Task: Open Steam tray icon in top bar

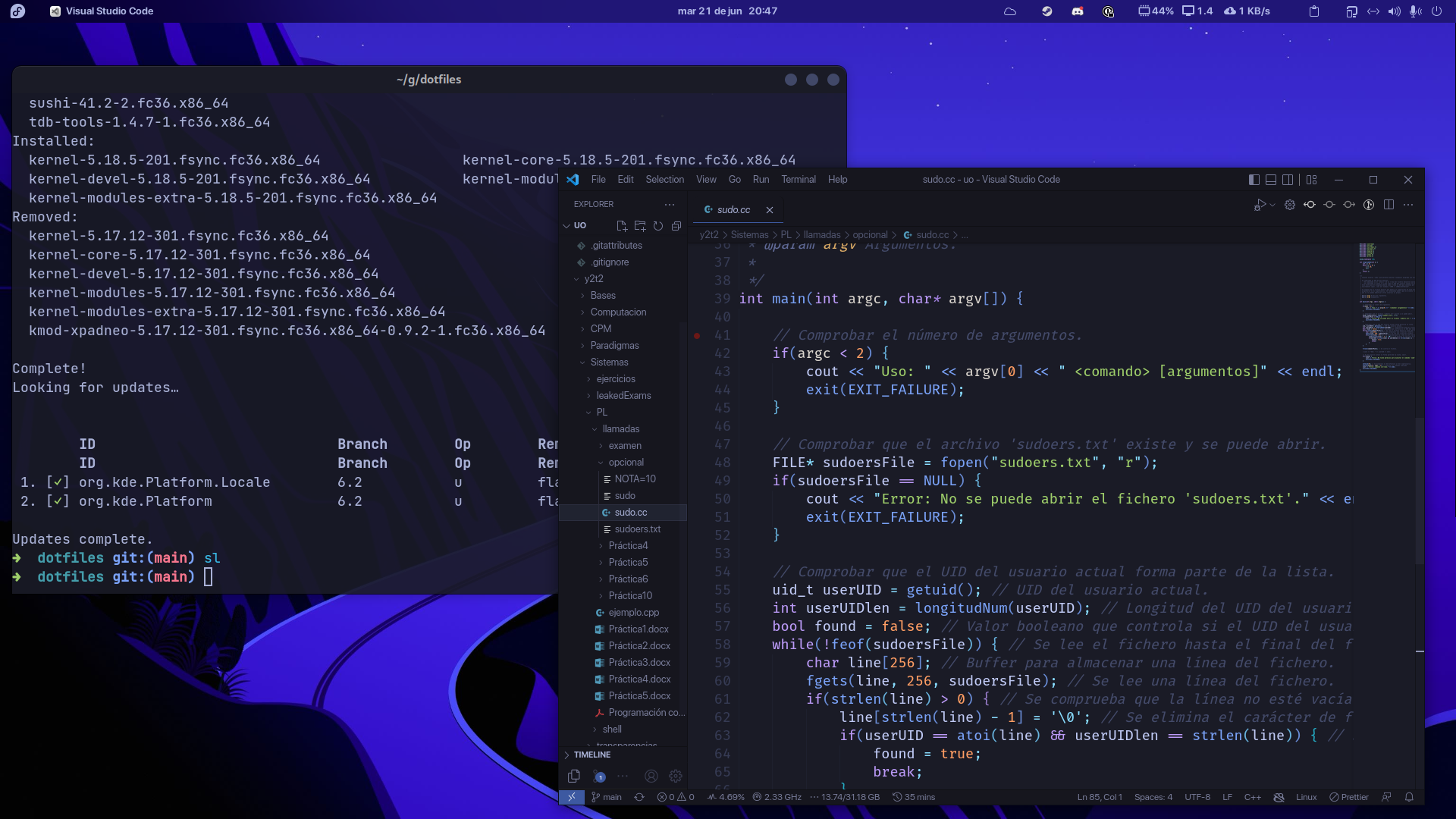Action: coord(1046,11)
